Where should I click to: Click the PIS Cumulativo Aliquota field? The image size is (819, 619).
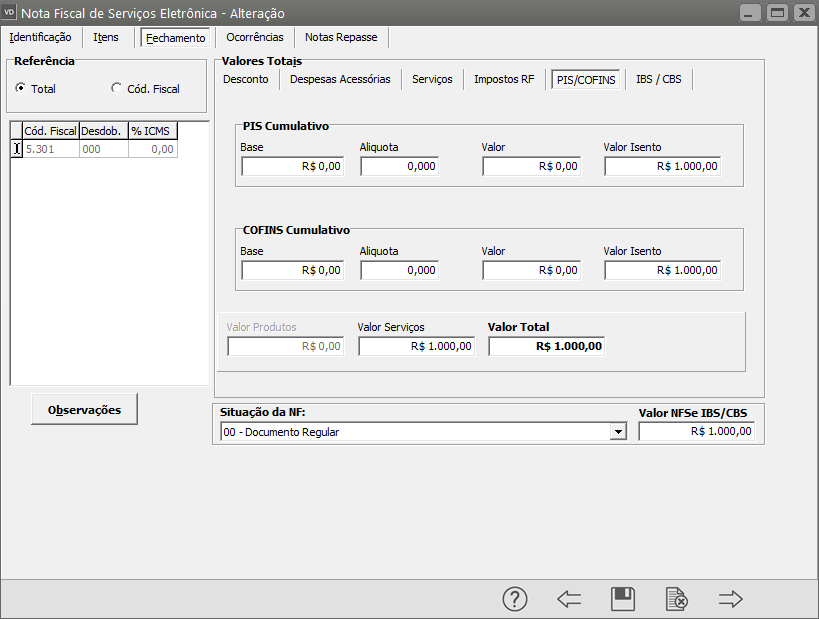(x=399, y=167)
